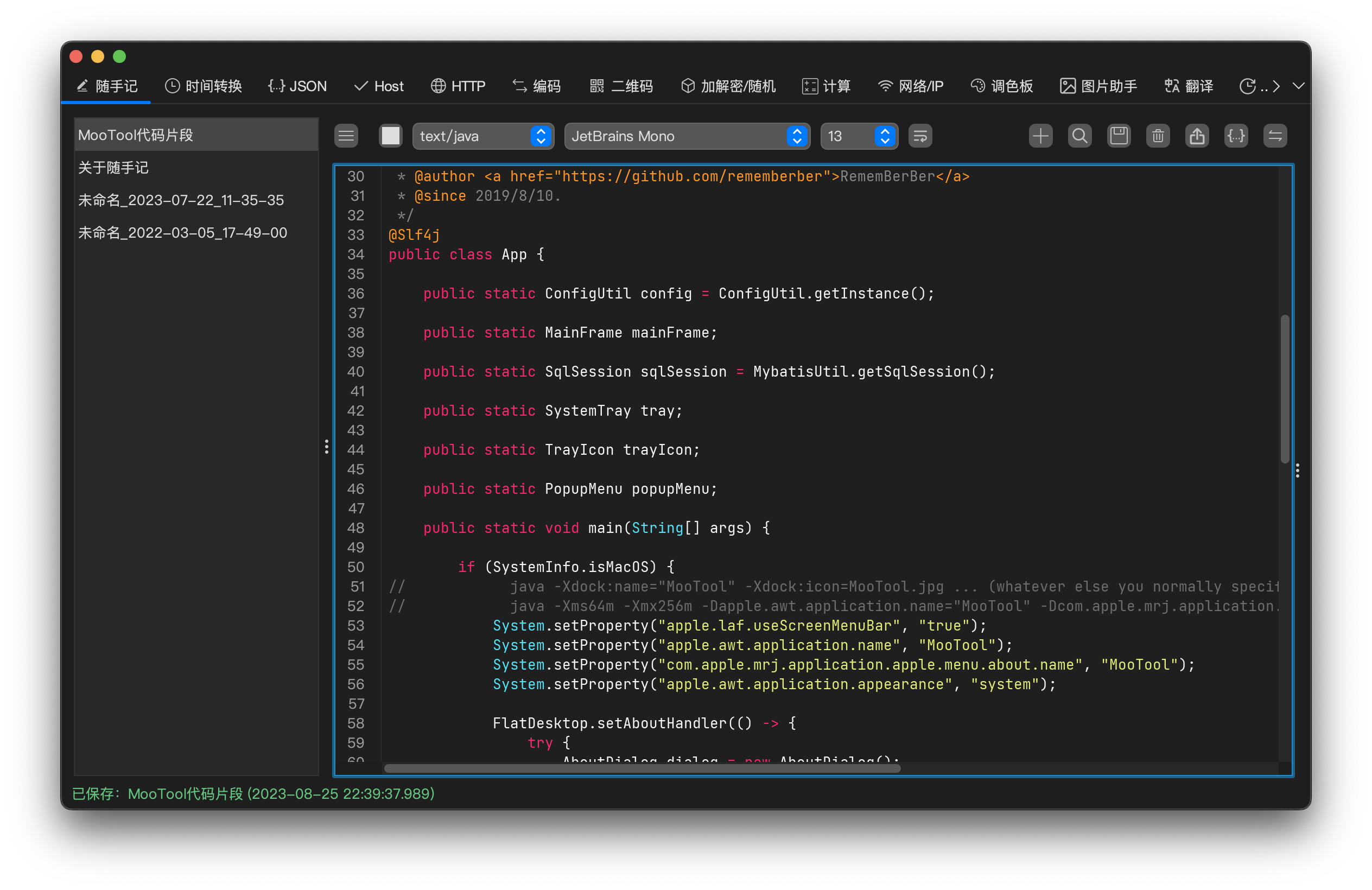This screenshot has height=890, width=1372.
Task: Open the hamburger menu above the editor
Action: tap(346, 136)
